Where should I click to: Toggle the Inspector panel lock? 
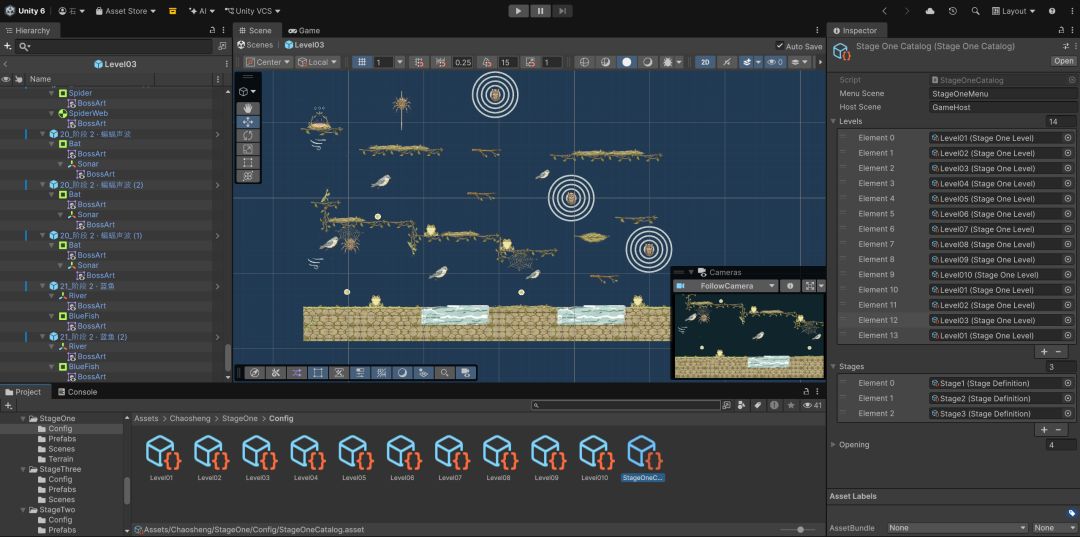[x=1059, y=30]
